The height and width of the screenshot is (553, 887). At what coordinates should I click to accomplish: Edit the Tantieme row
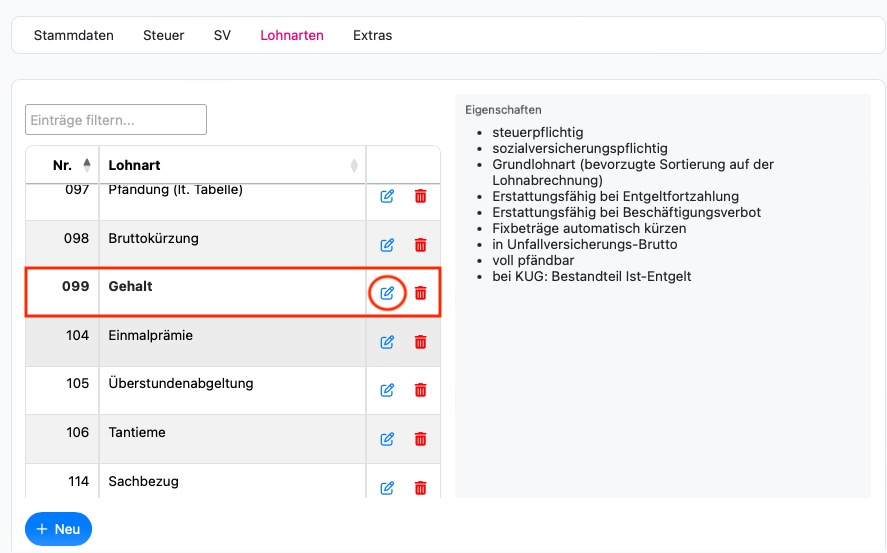(x=387, y=439)
